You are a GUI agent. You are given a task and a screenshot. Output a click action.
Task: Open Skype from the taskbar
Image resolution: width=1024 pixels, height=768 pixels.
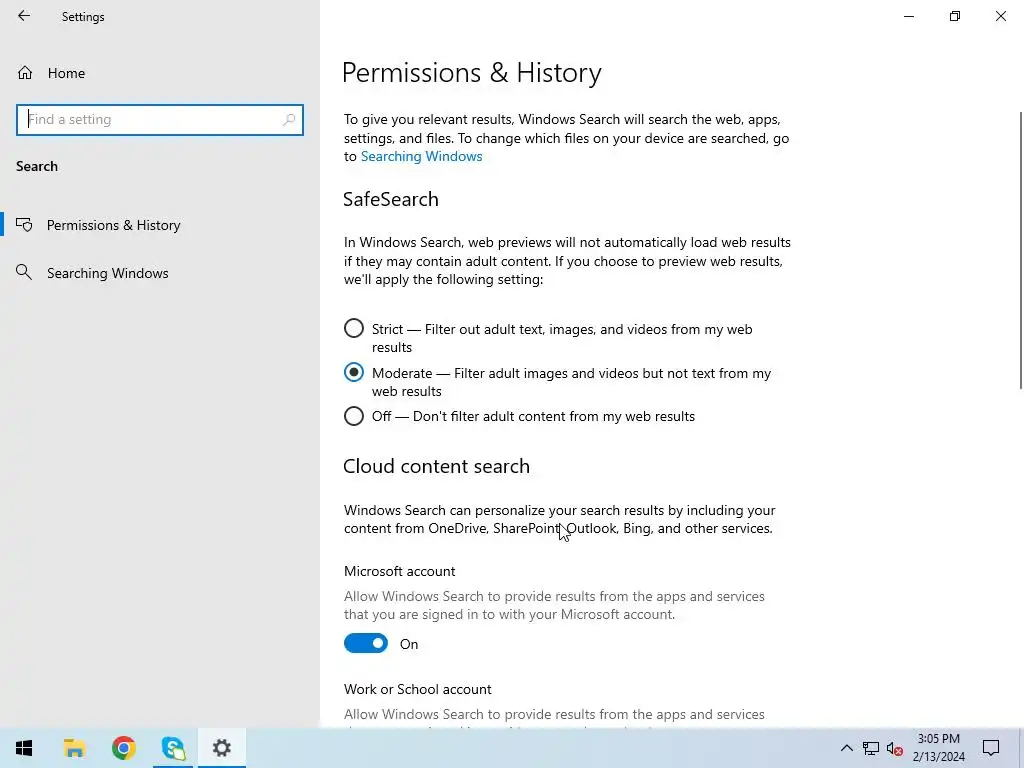coord(173,748)
